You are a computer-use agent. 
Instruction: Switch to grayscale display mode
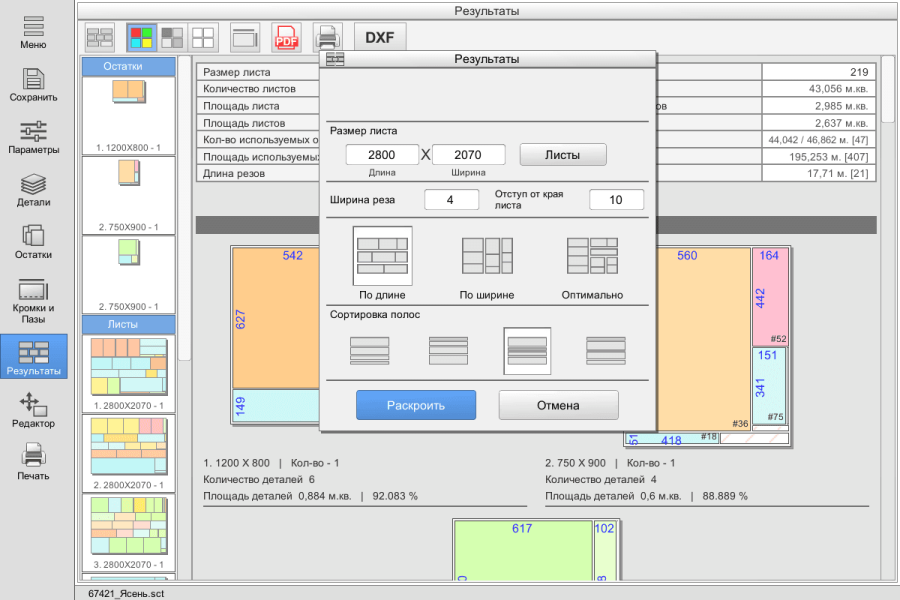172,37
